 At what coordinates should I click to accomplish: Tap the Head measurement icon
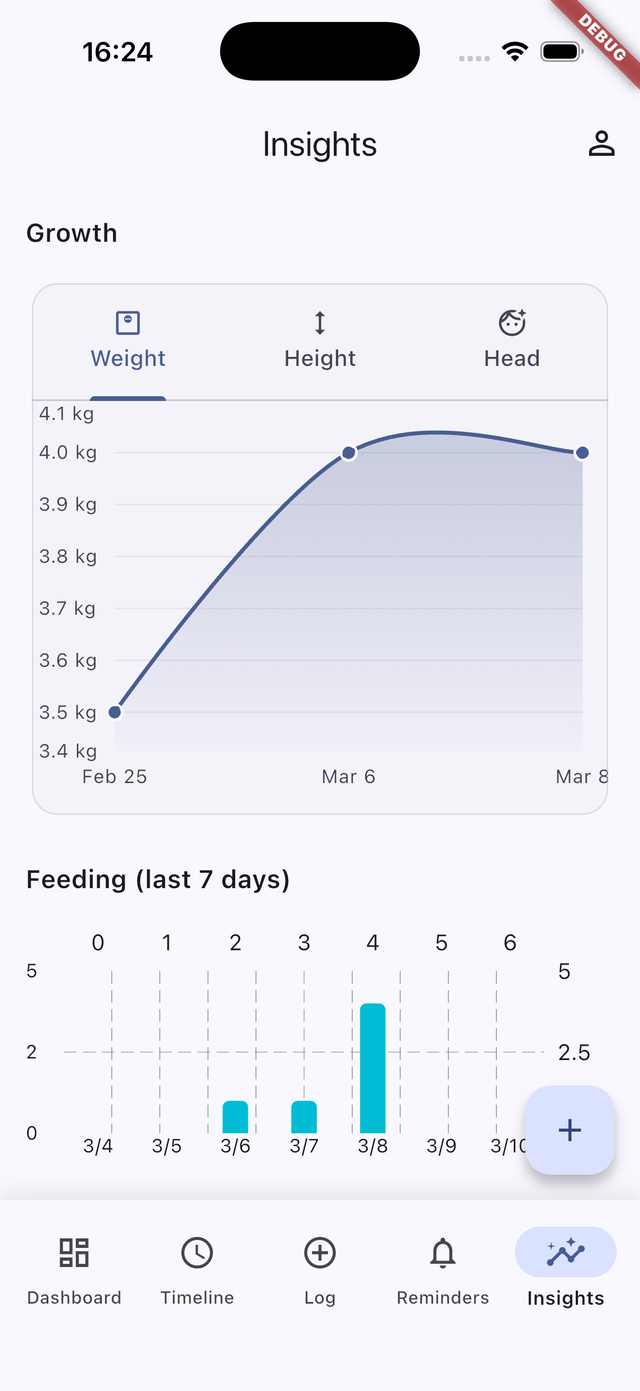click(511, 322)
